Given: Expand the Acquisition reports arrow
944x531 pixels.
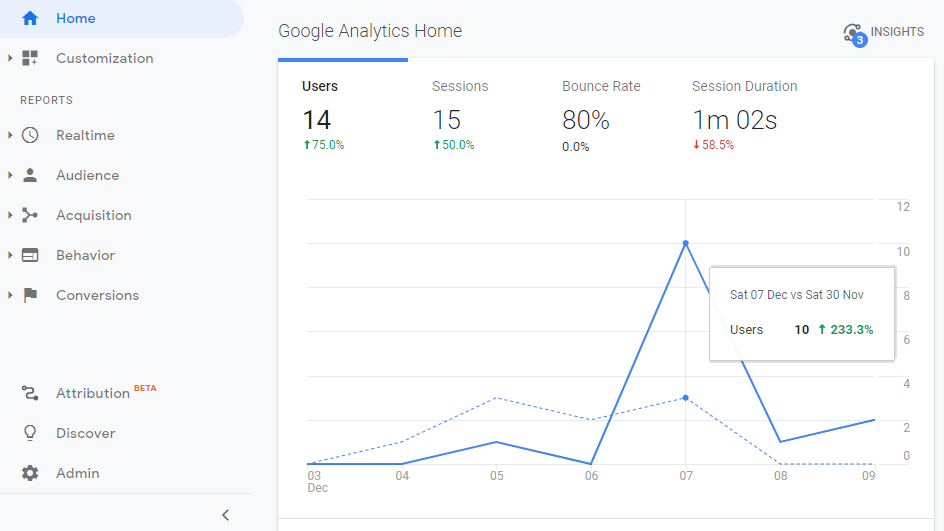Looking at the screenshot, I should coord(10,215).
